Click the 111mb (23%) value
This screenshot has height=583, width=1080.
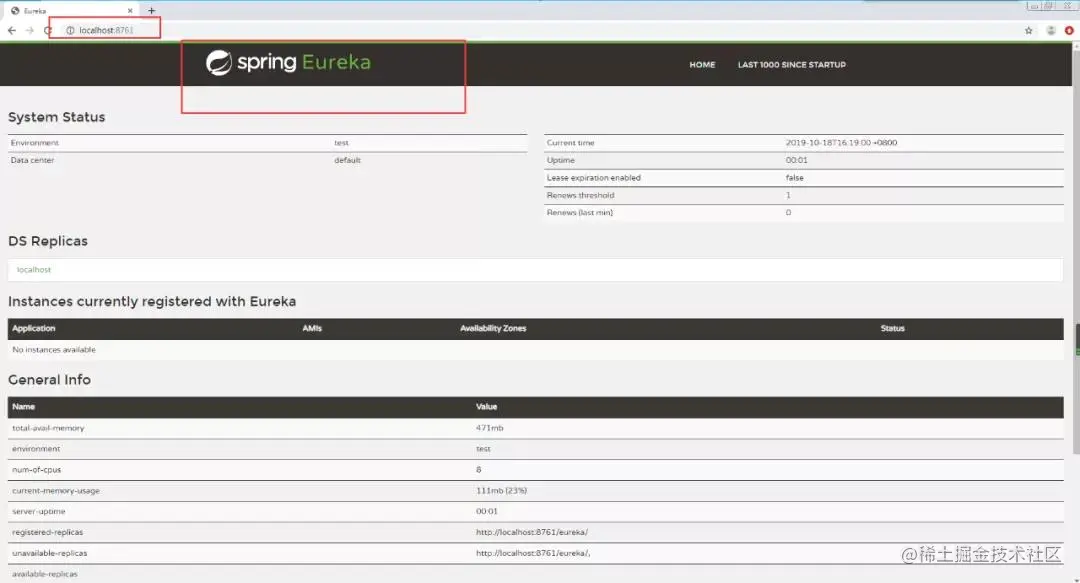(x=501, y=491)
